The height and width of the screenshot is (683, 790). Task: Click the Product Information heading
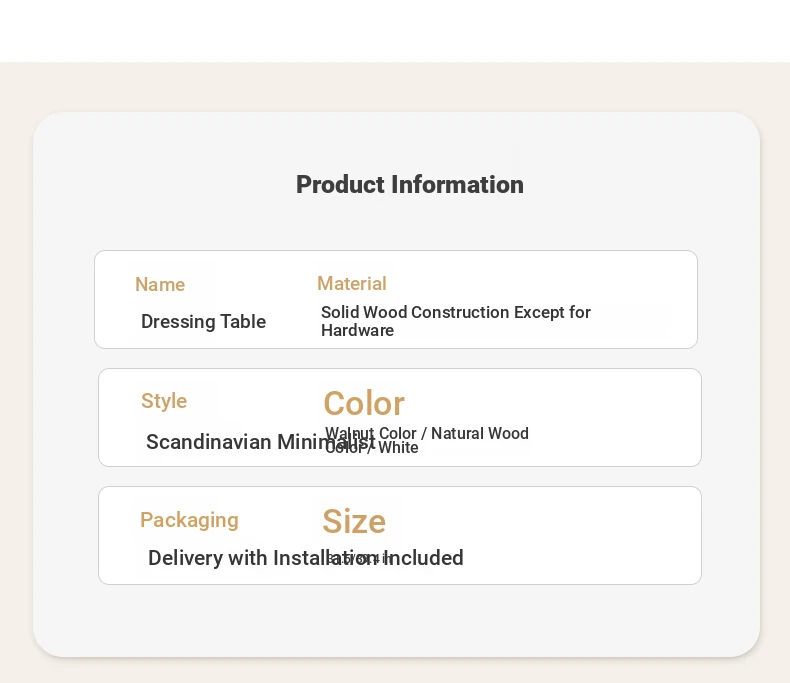pyautogui.click(x=410, y=184)
